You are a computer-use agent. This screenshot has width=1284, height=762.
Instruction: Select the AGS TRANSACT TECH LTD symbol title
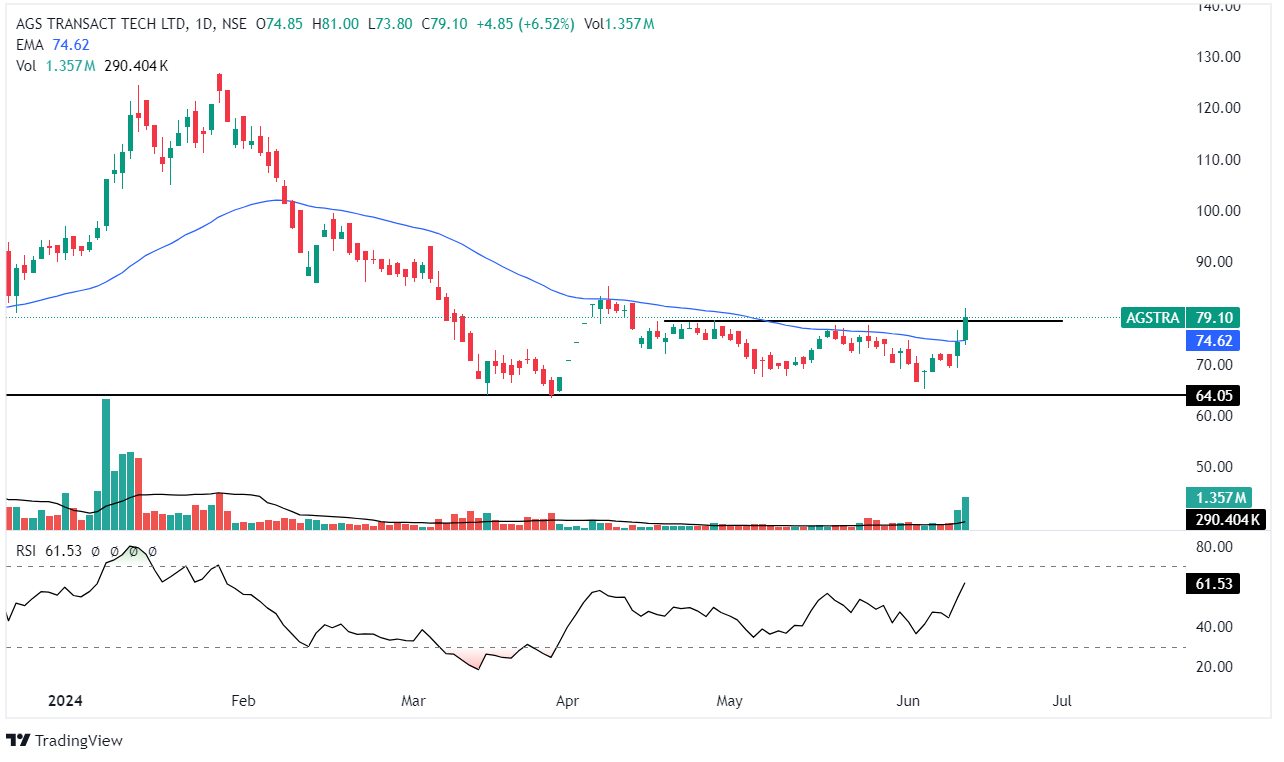pos(102,24)
